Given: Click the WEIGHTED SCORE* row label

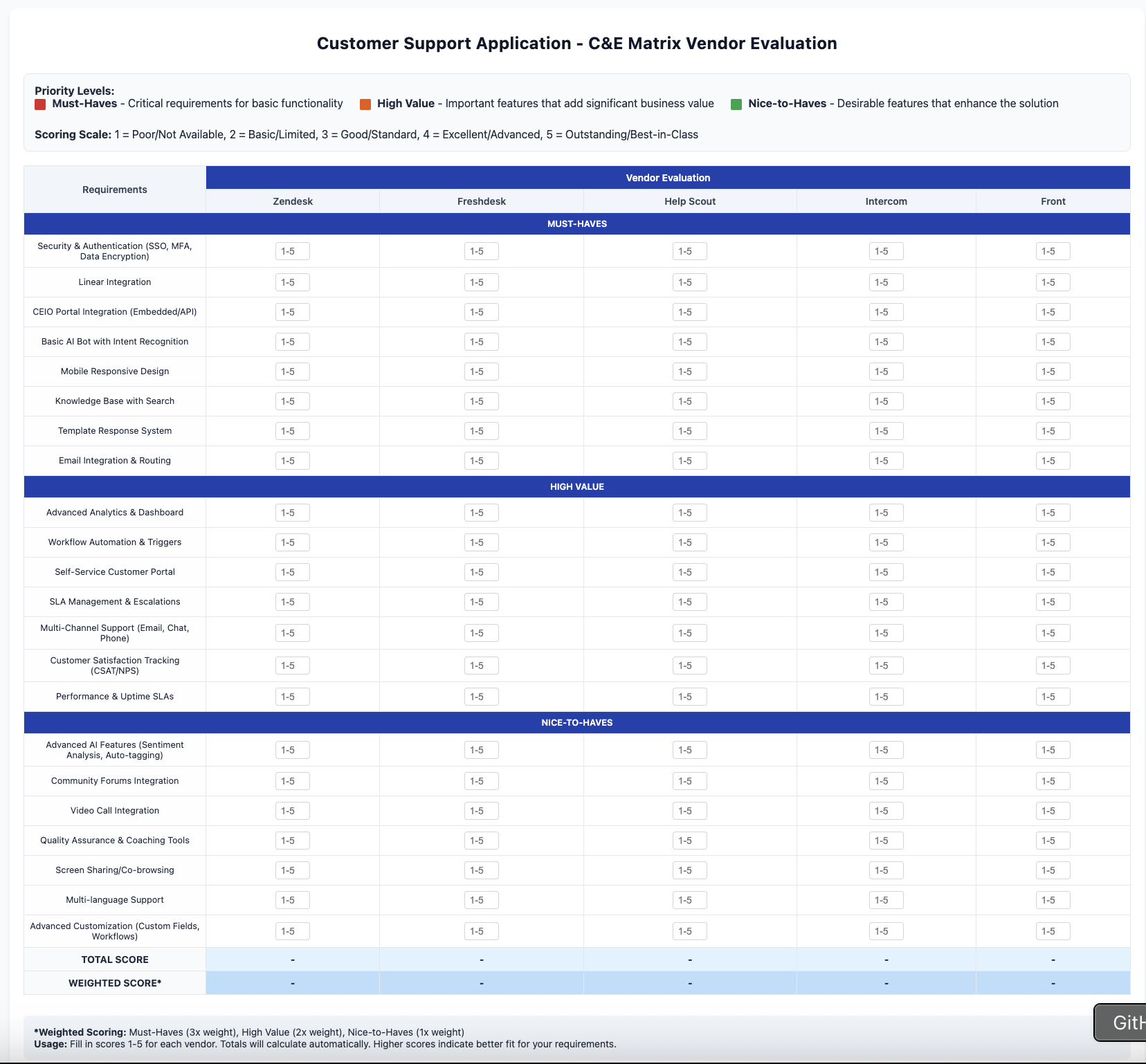Looking at the screenshot, I should 115,983.
